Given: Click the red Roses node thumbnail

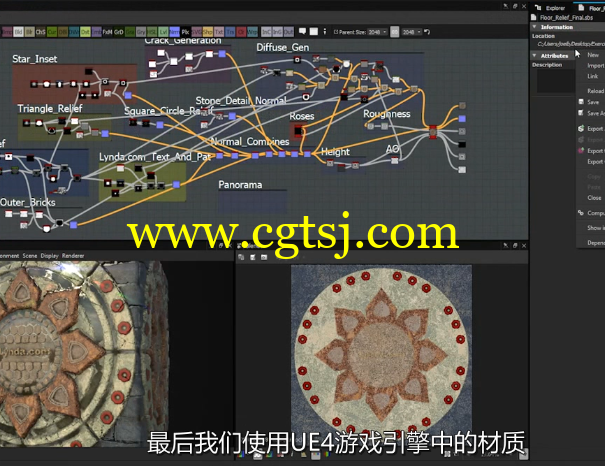Looking at the screenshot, I should 298,131.
